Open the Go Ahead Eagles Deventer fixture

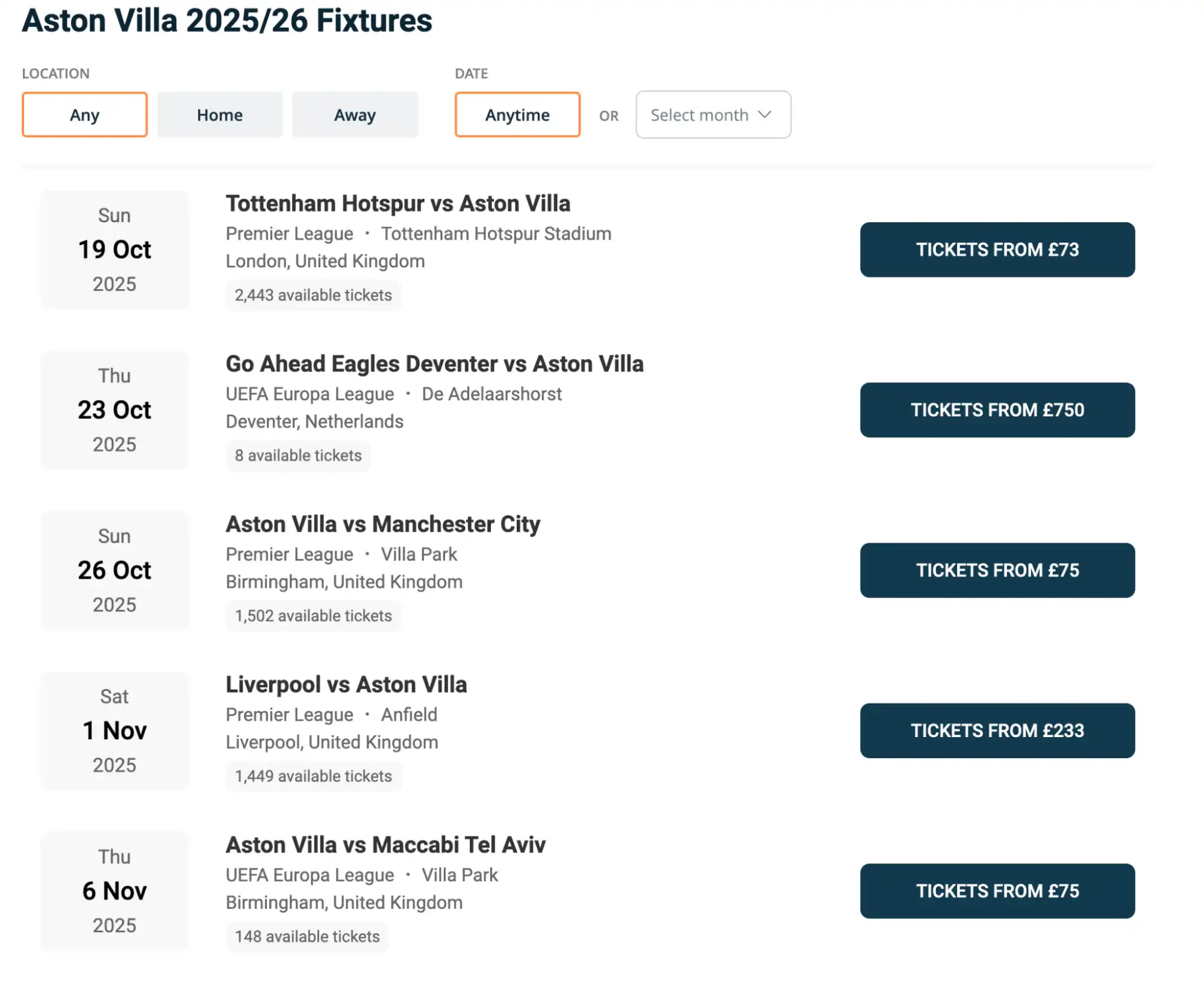(434, 364)
